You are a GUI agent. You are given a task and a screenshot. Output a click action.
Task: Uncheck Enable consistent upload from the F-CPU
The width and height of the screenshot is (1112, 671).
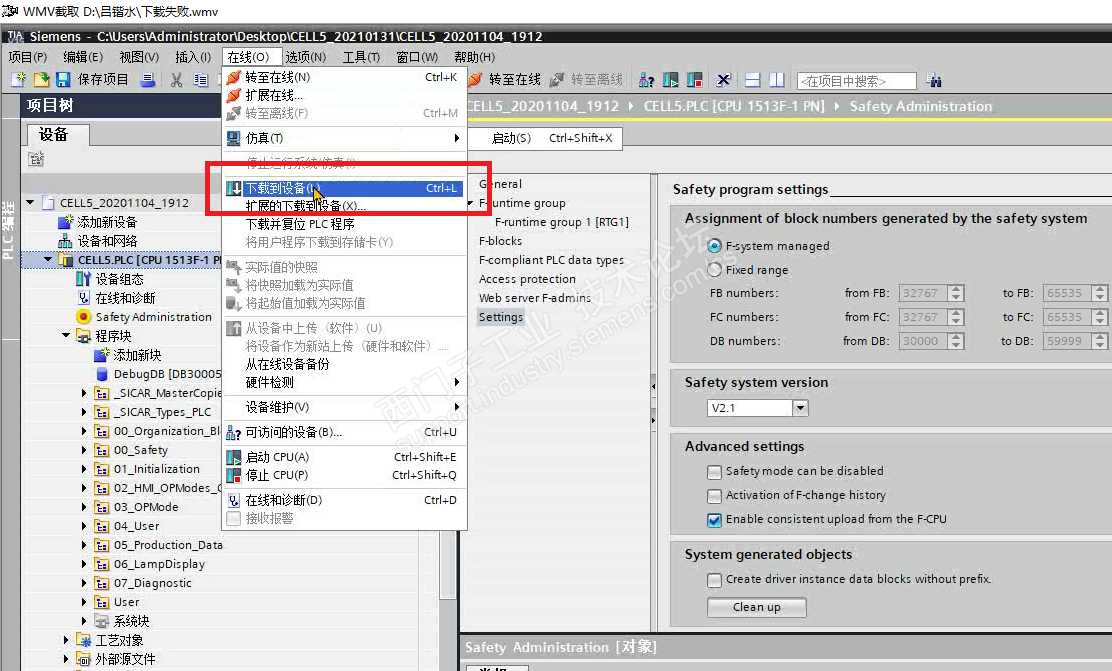pyautogui.click(x=714, y=520)
